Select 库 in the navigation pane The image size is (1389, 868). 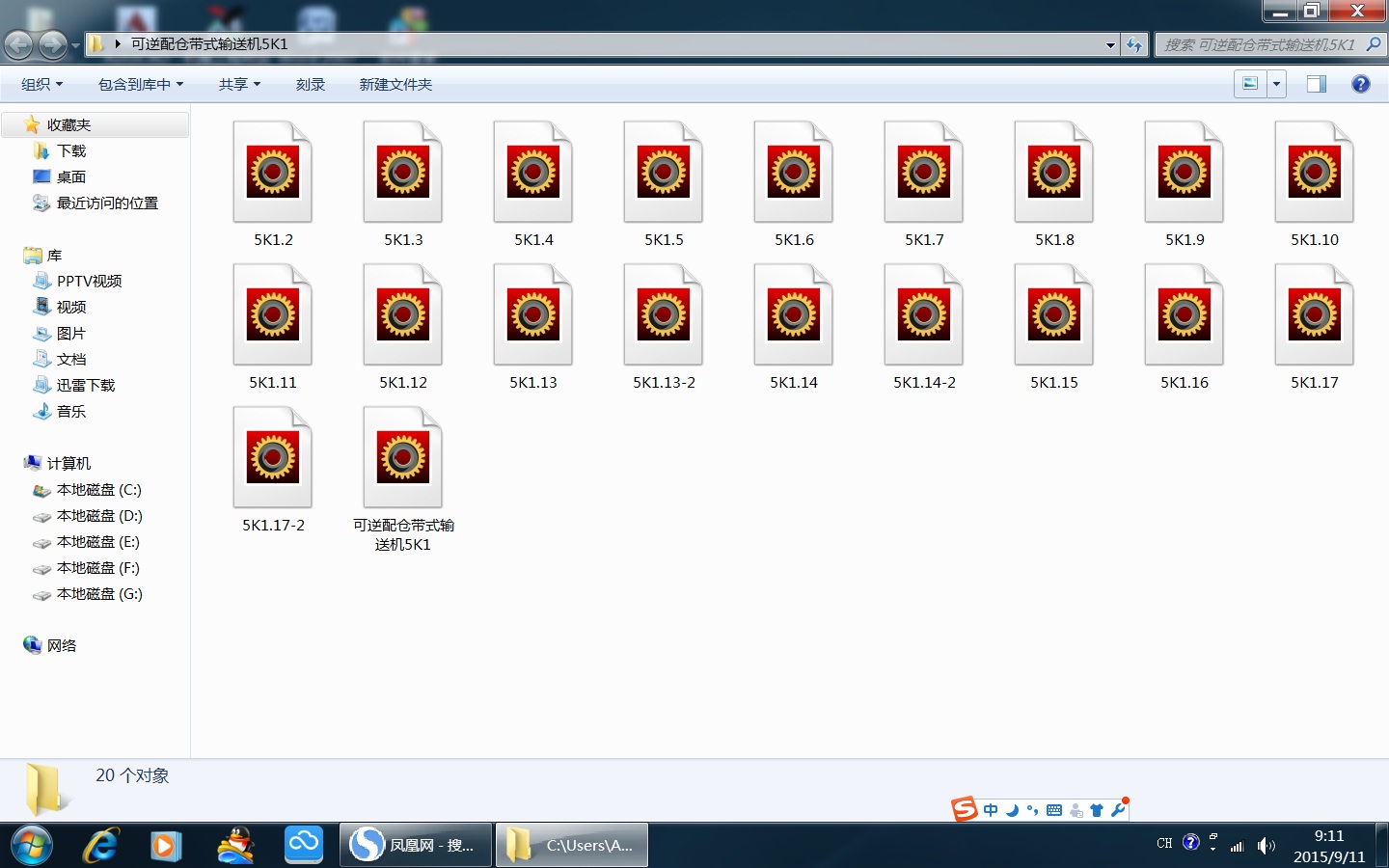(54, 256)
